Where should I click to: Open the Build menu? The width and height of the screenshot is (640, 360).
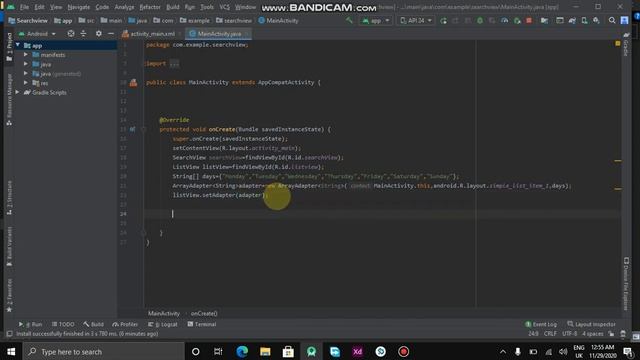click(x=173, y=7)
